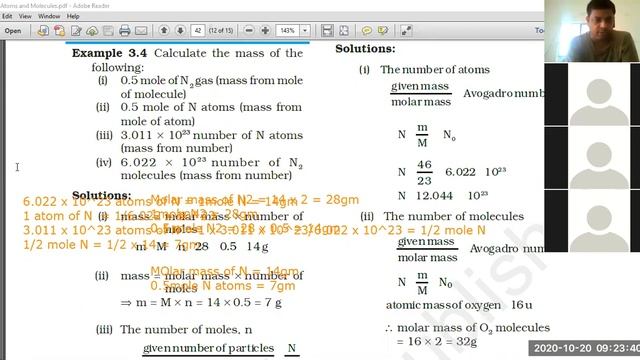Click the fit width scrolling icon
The image size is (640, 360).
[327, 31]
